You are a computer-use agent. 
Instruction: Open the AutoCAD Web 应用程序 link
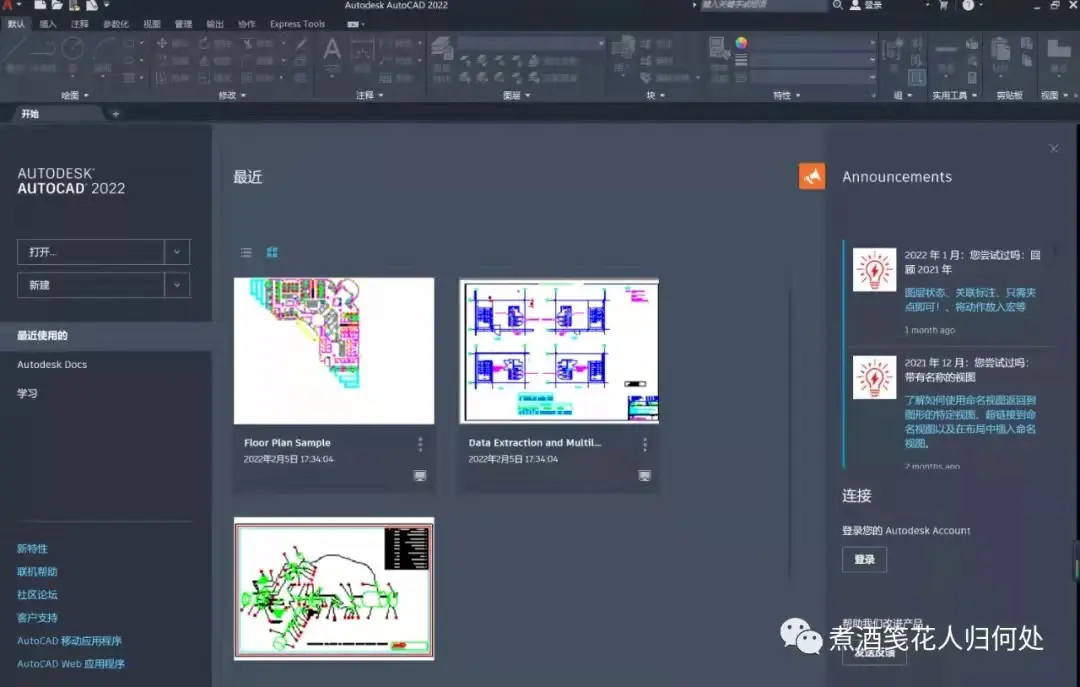point(71,664)
